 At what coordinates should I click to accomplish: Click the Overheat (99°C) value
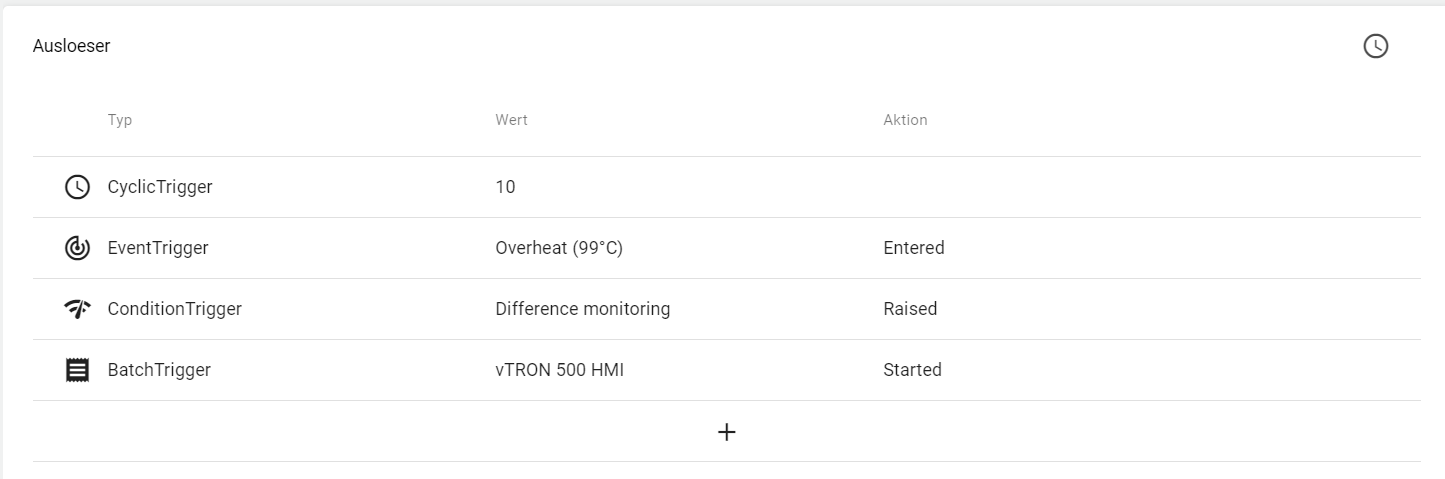(559, 248)
